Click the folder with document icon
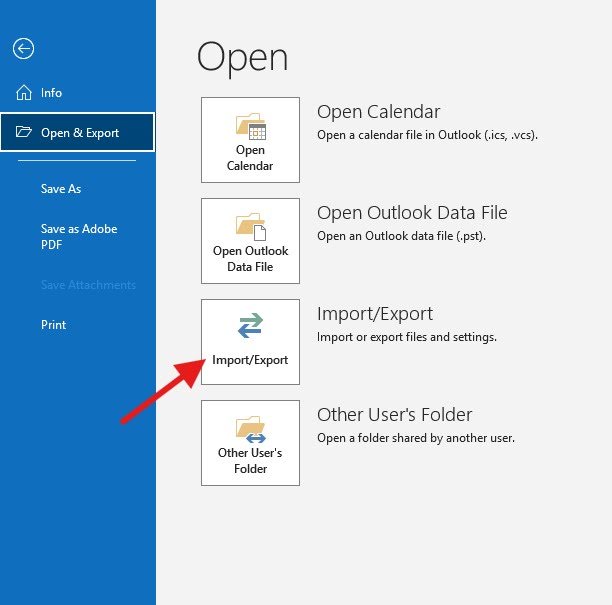The image size is (612, 605). (251, 227)
